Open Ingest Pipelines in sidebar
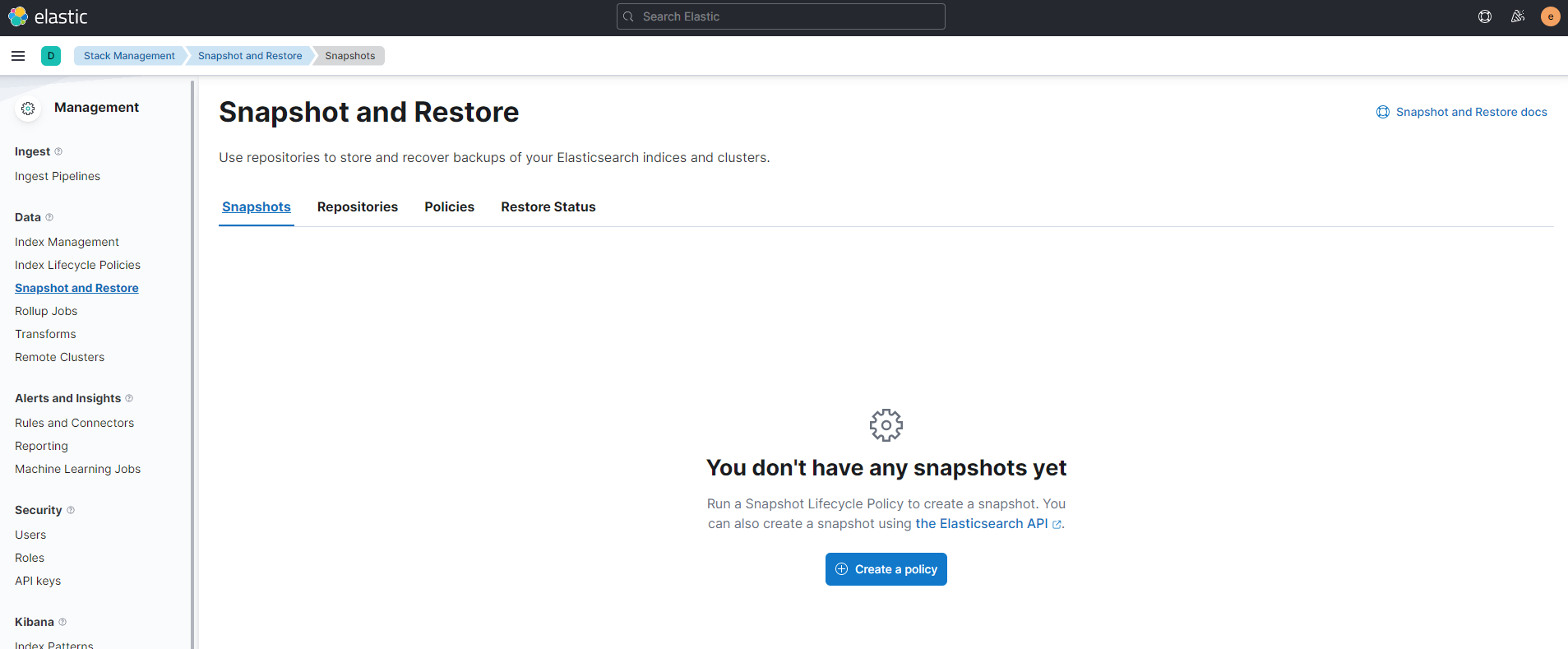The width and height of the screenshot is (1568, 649). coord(58,176)
